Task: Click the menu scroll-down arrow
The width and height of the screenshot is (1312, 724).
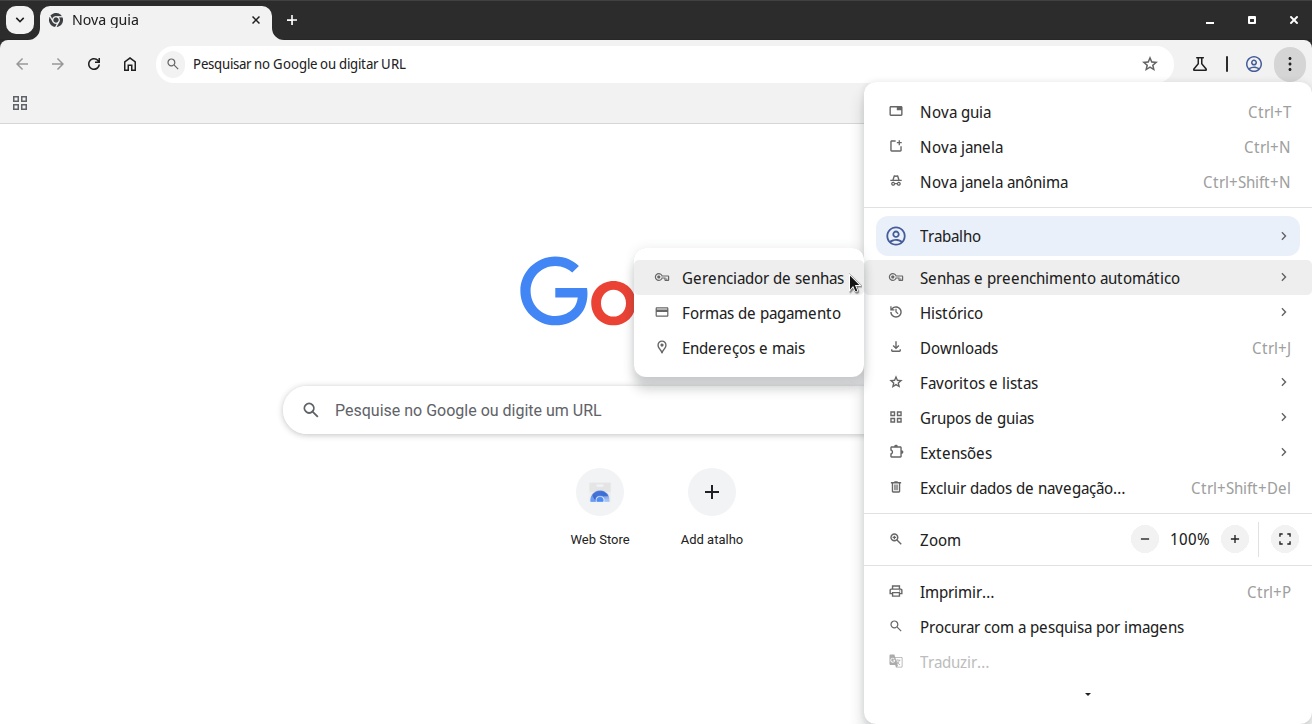Action: [x=1088, y=694]
